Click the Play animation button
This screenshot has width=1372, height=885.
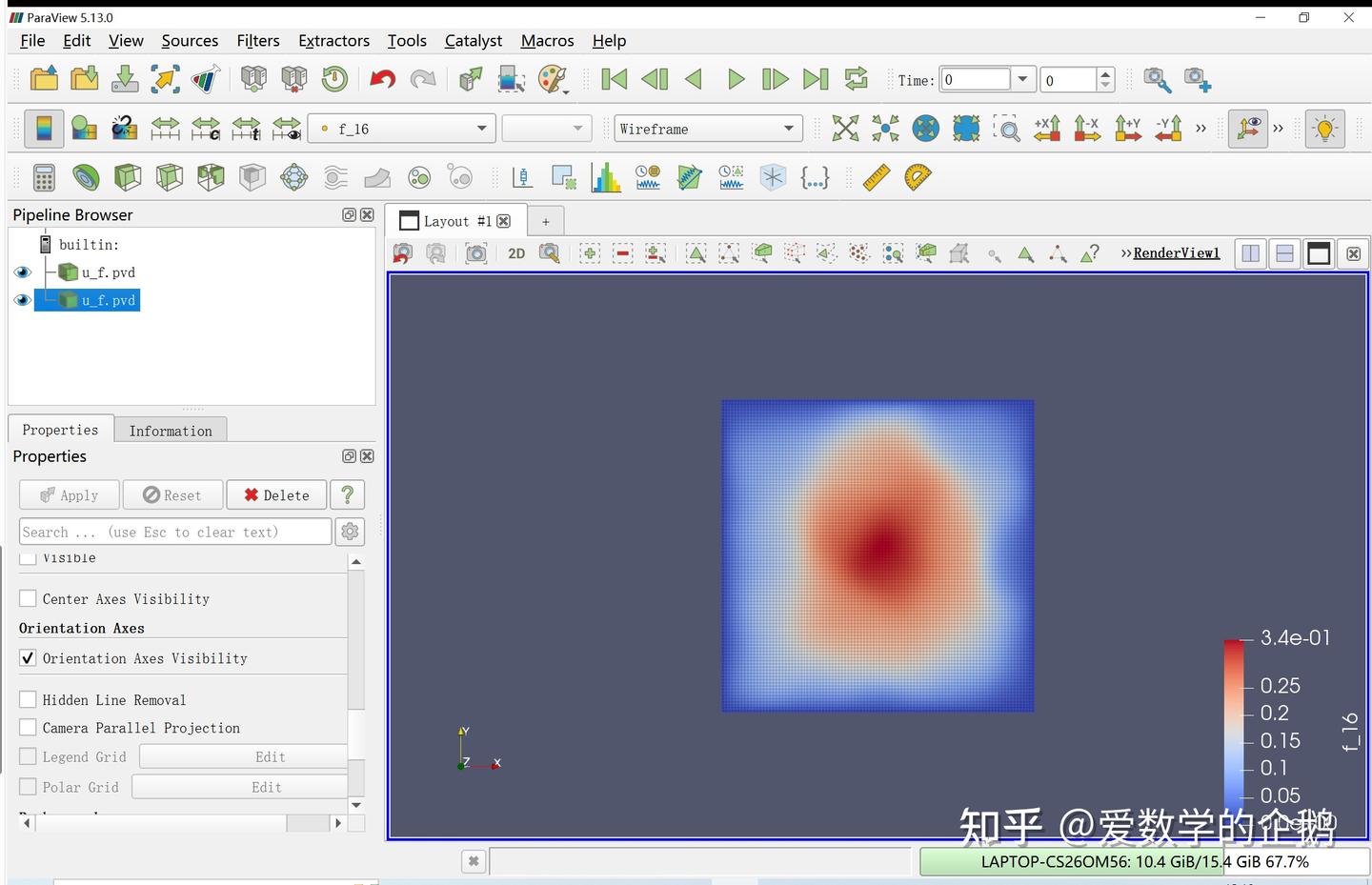735,79
